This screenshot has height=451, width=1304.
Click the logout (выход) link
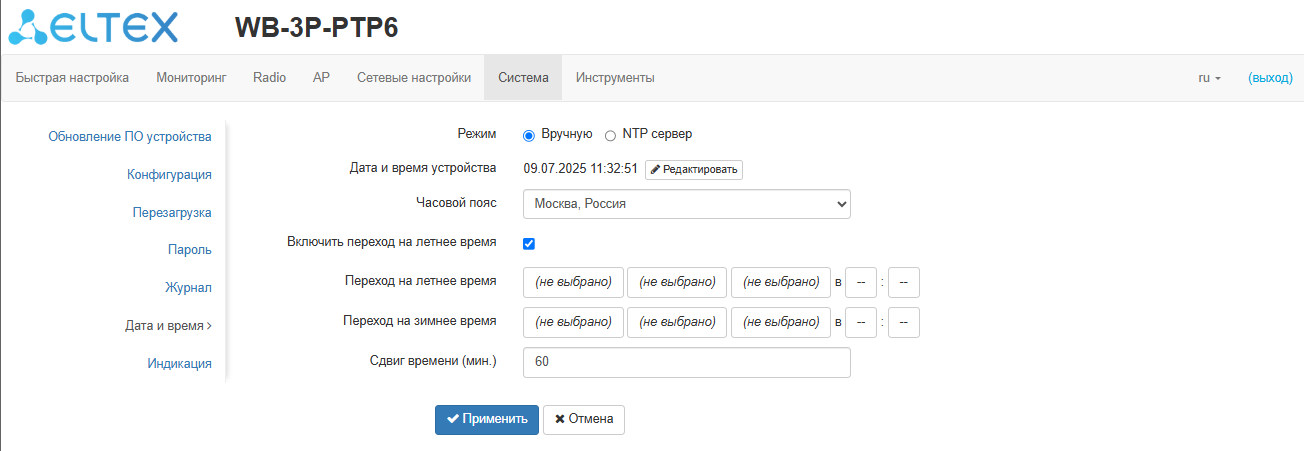tap(1270, 78)
